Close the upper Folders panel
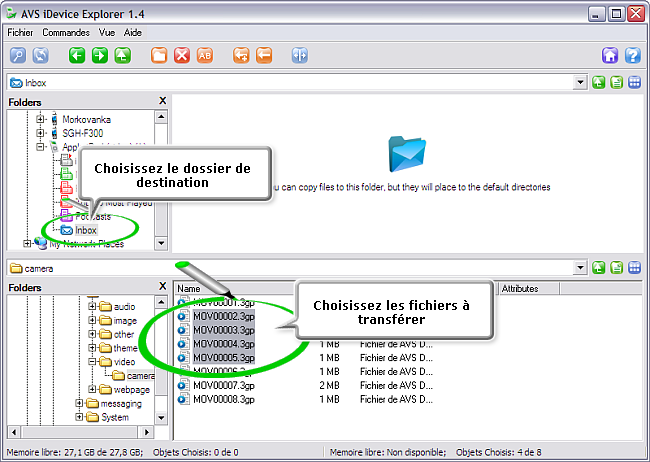This screenshot has width=650, height=462. pyautogui.click(x=162, y=101)
